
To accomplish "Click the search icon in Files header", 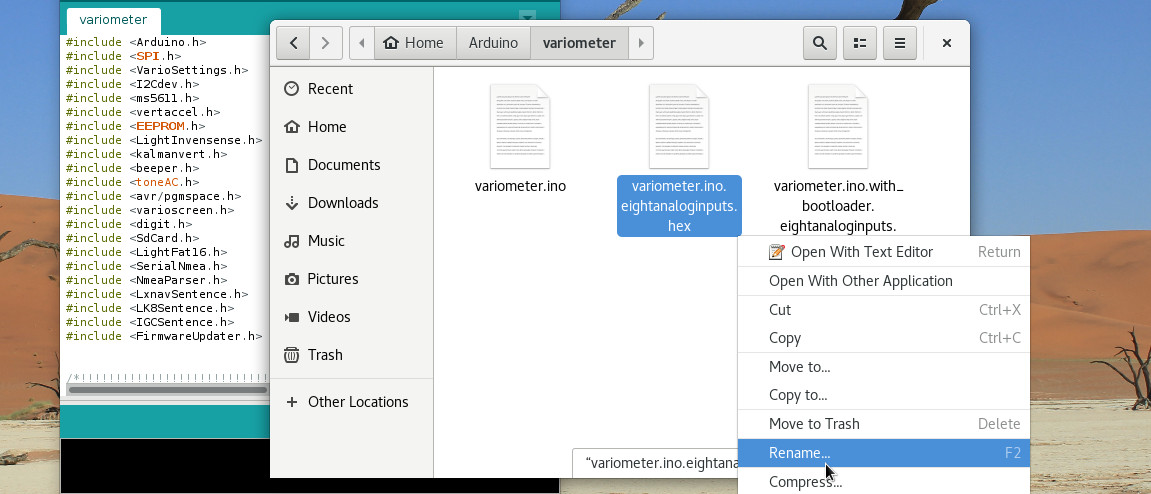I will pyautogui.click(x=820, y=43).
